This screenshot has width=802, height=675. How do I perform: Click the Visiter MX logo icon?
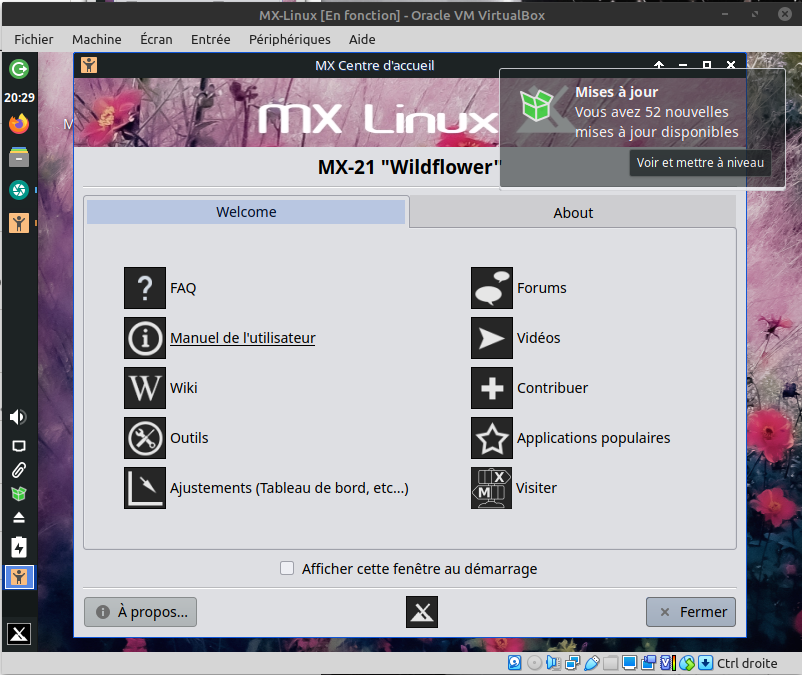click(491, 488)
